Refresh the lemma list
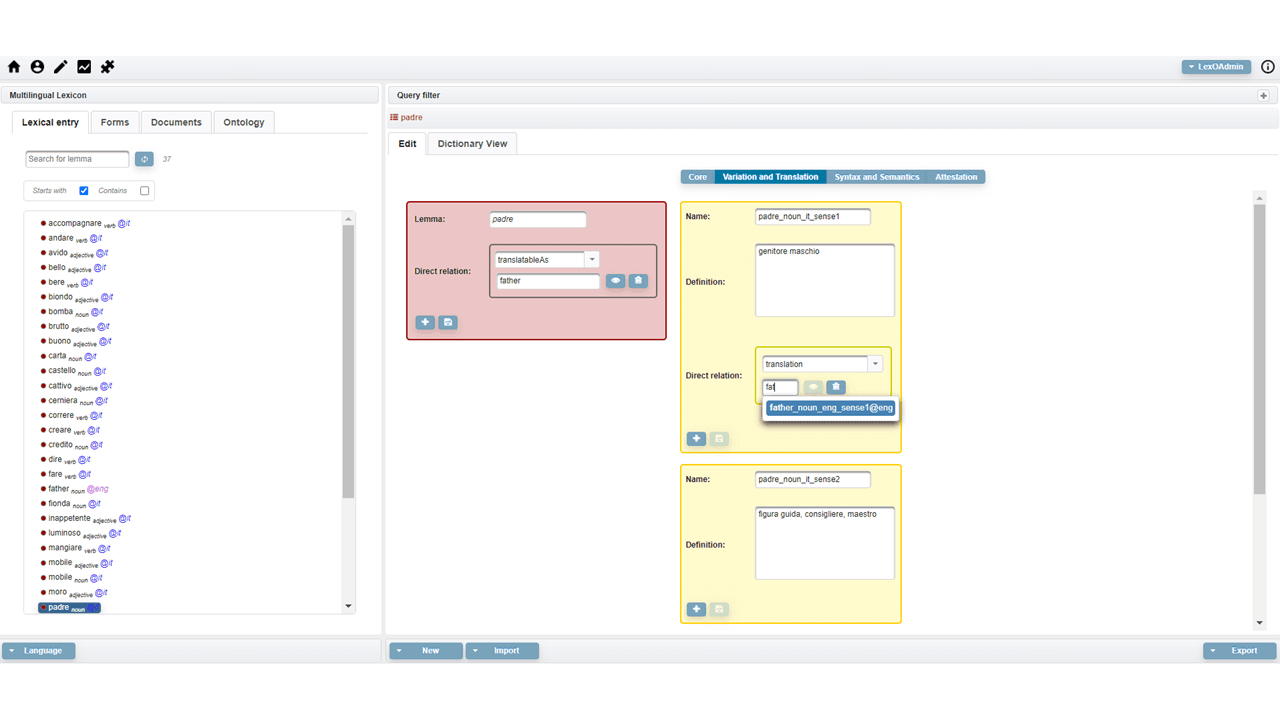Screen dimensions: 1280x720 tap(144, 159)
